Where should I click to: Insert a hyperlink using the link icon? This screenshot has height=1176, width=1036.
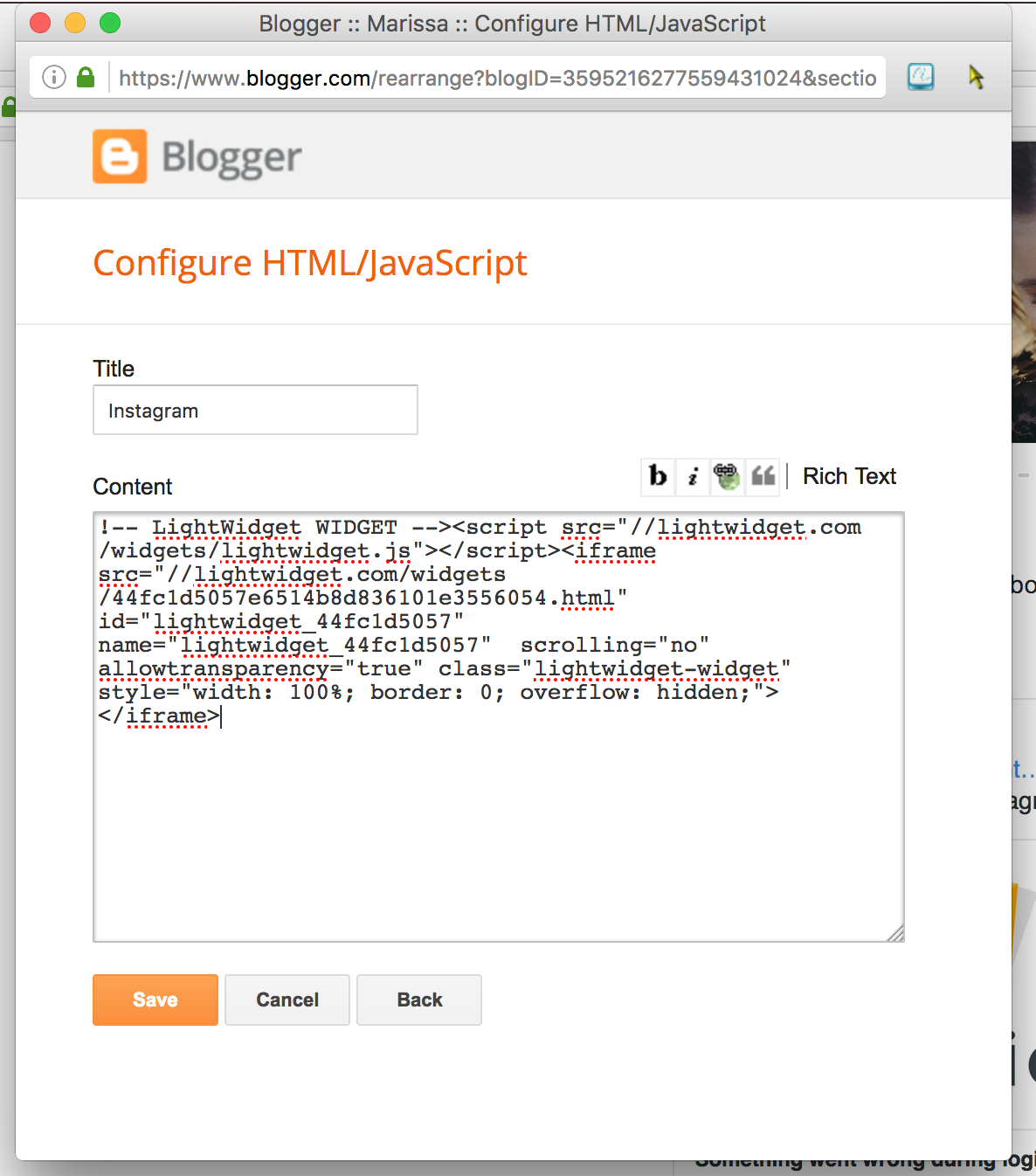pyautogui.click(x=727, y=476)
